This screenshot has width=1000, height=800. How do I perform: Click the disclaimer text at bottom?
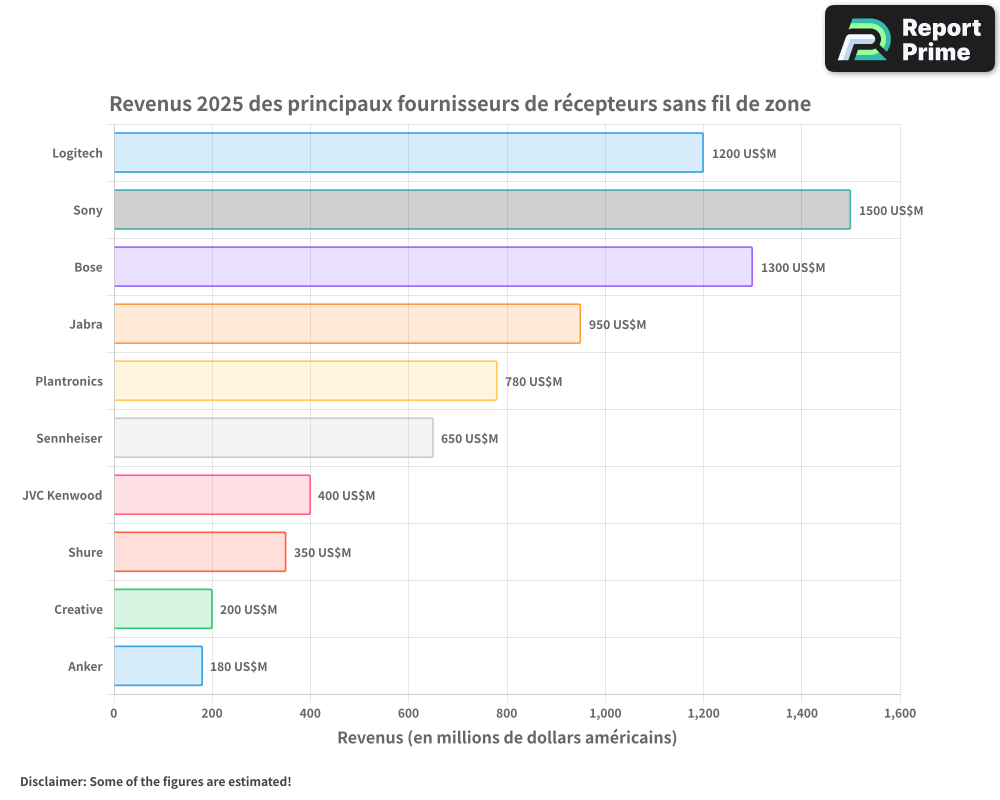click(156, 781)
